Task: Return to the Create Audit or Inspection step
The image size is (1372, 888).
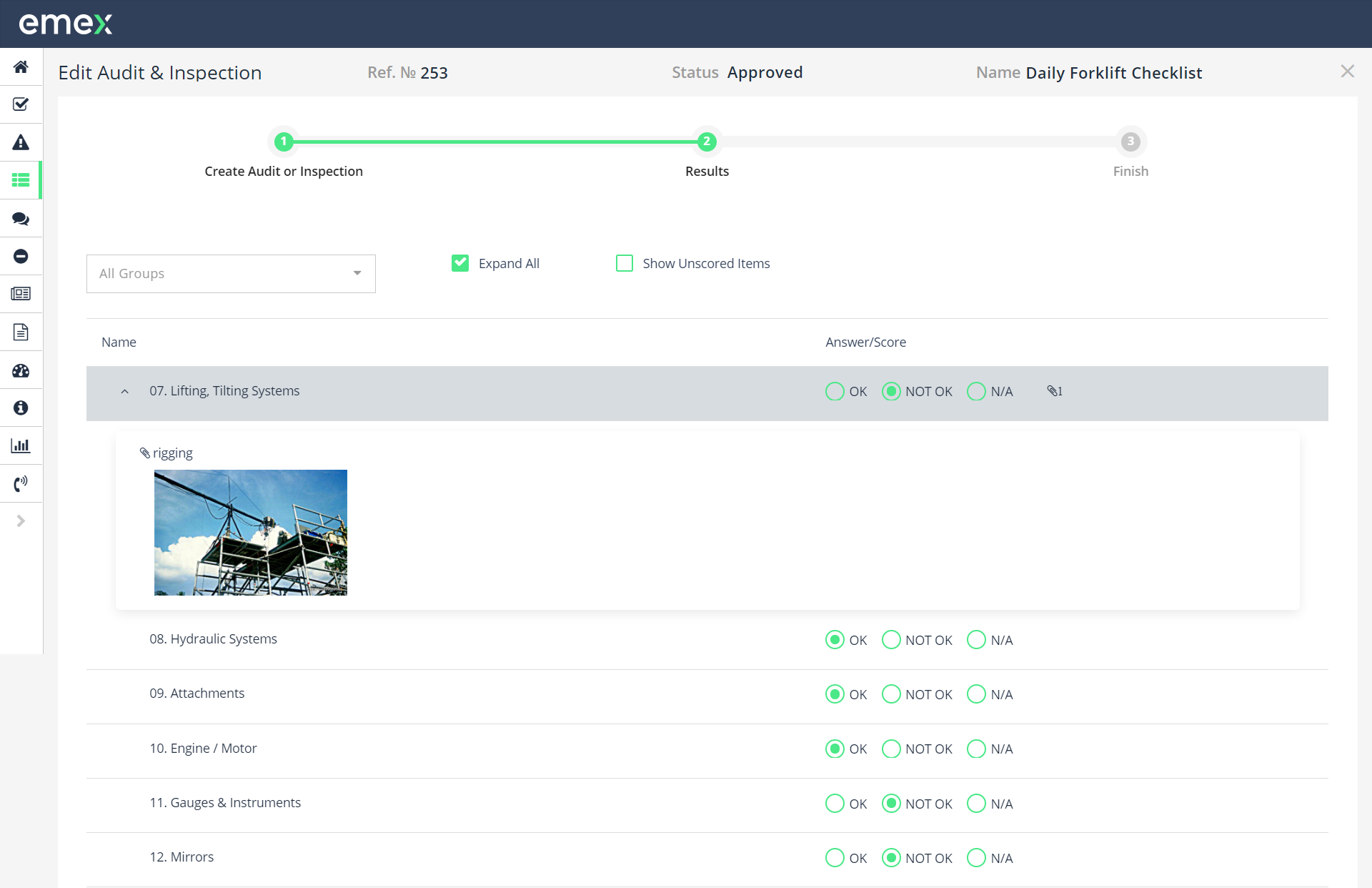Action: pyautogui.click(x=284, y=142)
